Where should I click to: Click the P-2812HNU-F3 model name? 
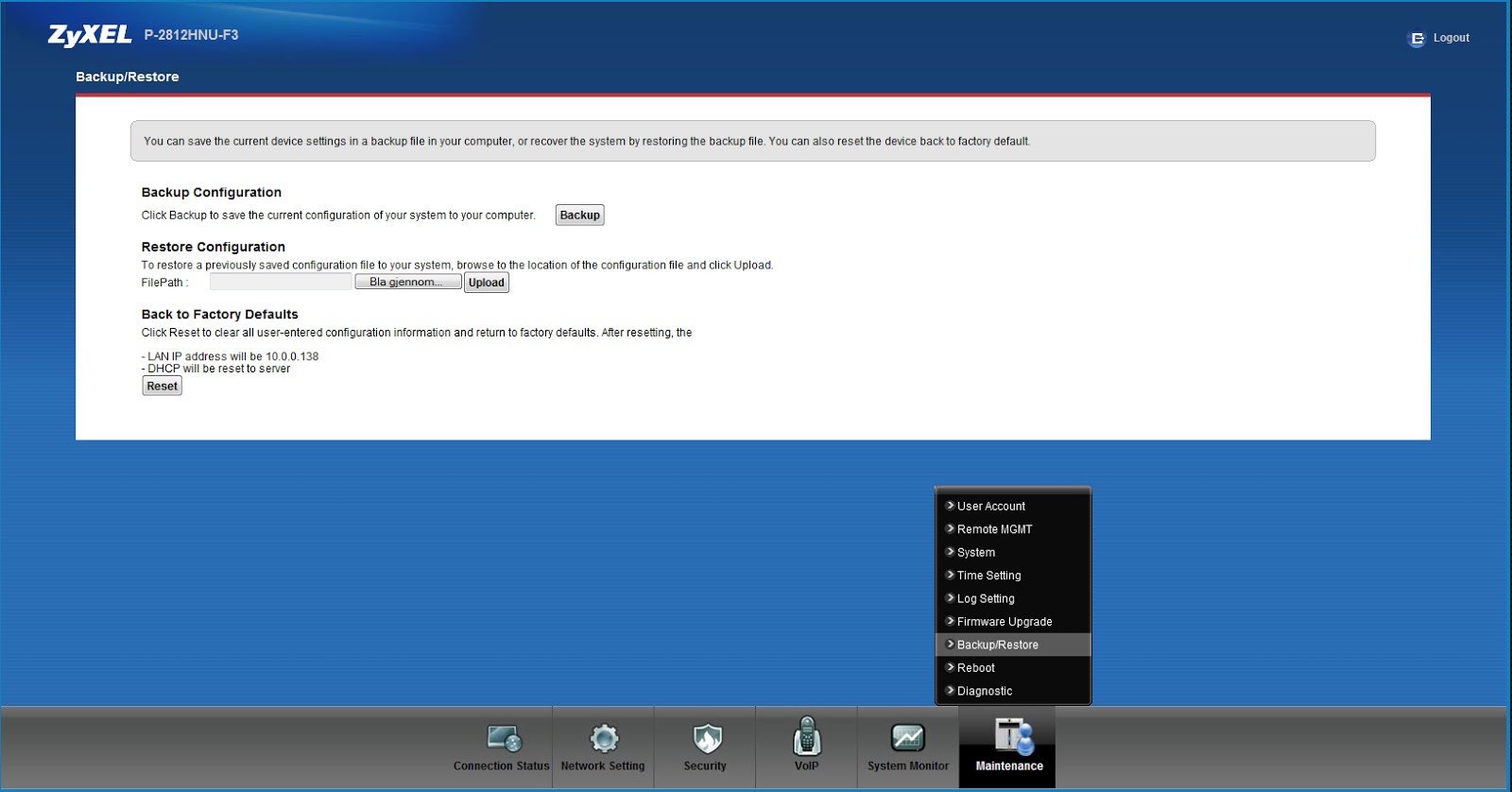pos(191,35)
